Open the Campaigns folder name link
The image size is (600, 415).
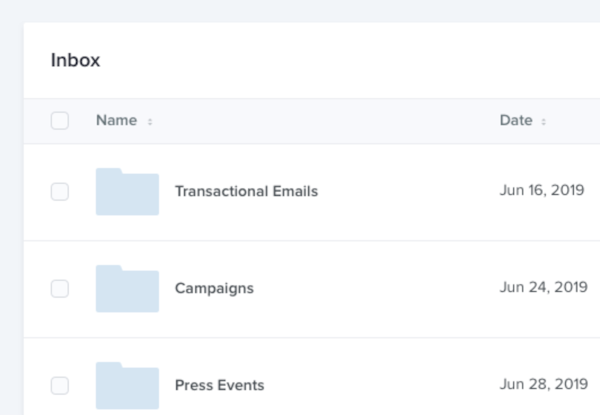[214, 288]
